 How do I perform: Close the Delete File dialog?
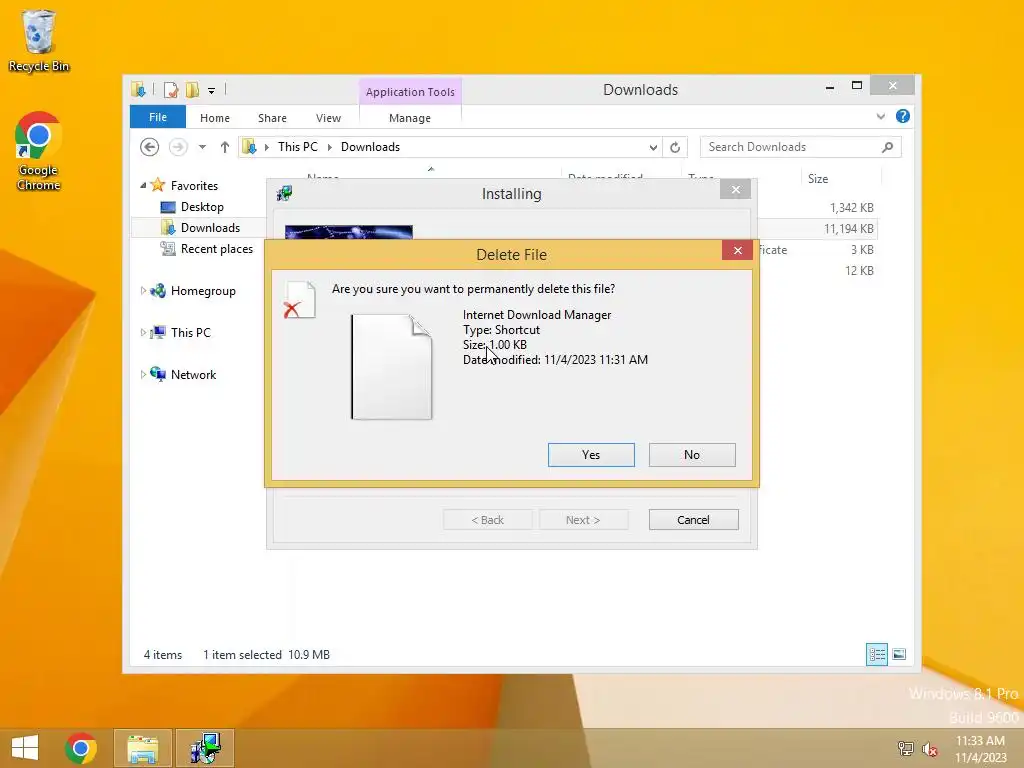coord(737,250)
